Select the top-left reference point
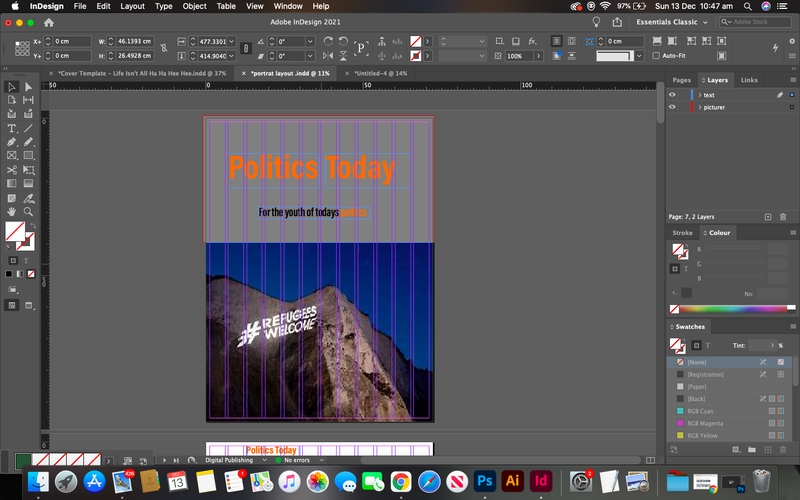The height and width of the screenshot is (500, 800). coord(17,43)
